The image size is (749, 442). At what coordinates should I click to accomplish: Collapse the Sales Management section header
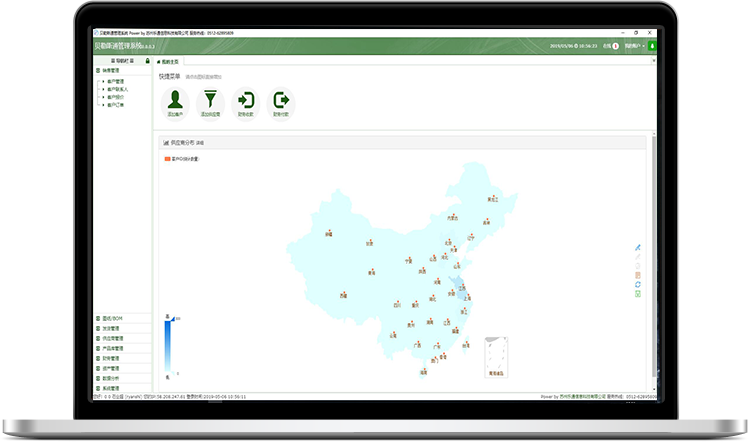point(123,70)
